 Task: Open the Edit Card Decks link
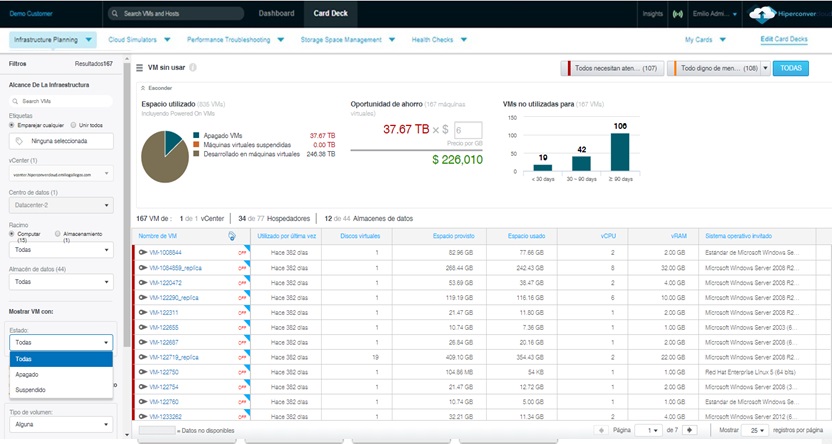[x=784, y=40]
